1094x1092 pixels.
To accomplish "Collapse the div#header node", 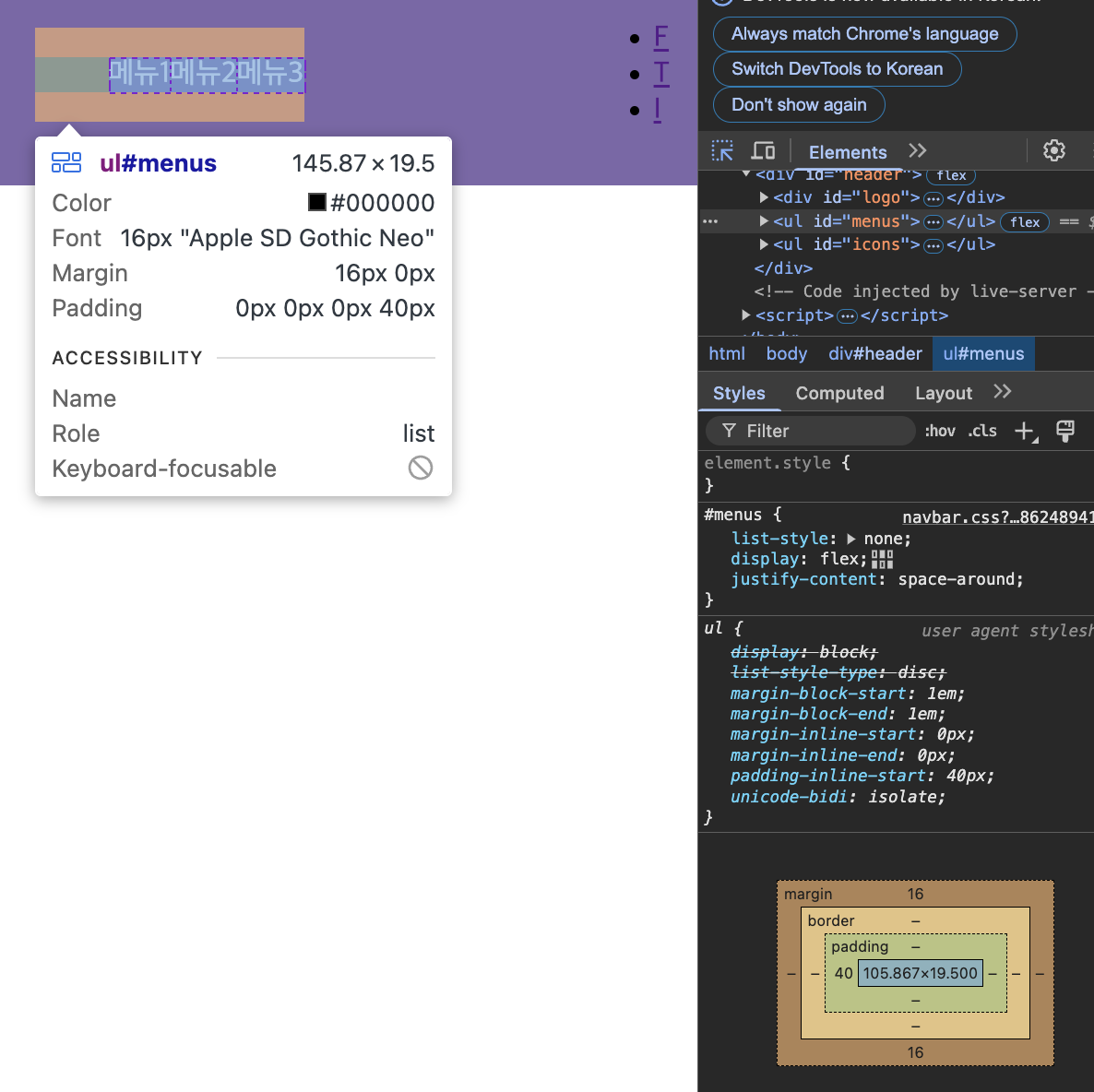I will click(746, 174).
